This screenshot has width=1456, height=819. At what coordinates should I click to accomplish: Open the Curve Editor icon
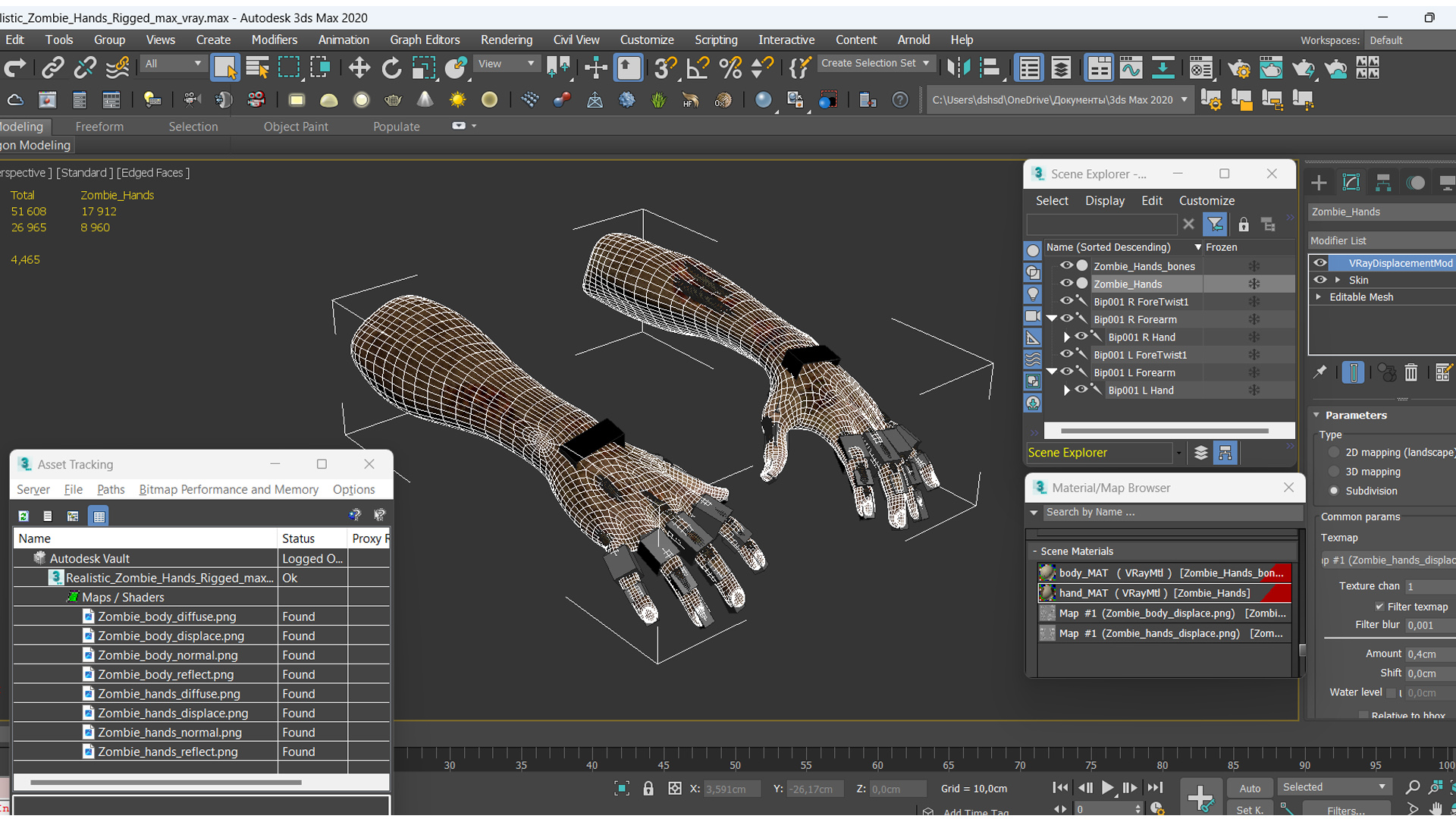point(1131,68)
